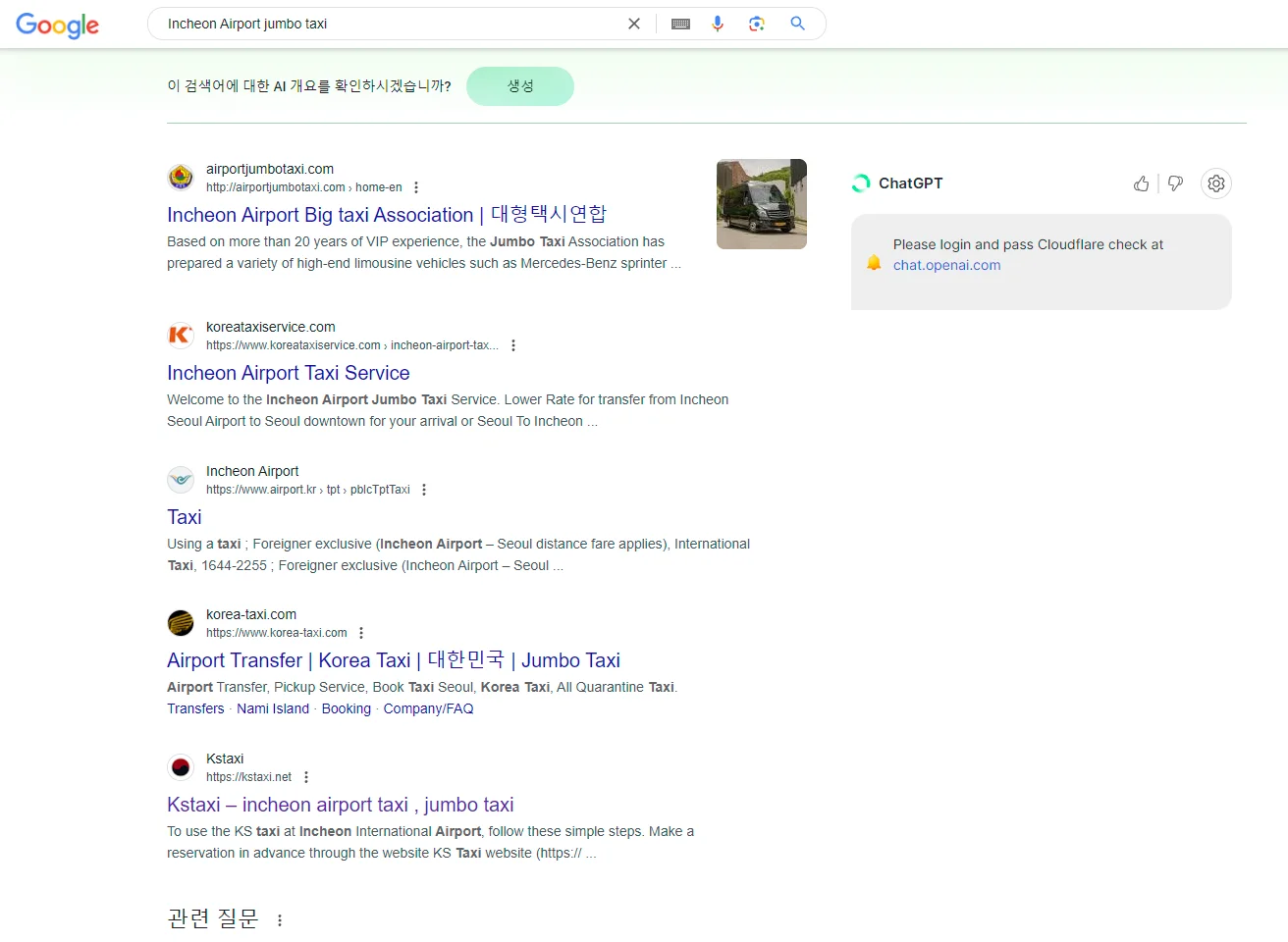Give thumbs up to ChatGPT panel
Screen dimensions: 1288x942
click(x=1141, y=183)
